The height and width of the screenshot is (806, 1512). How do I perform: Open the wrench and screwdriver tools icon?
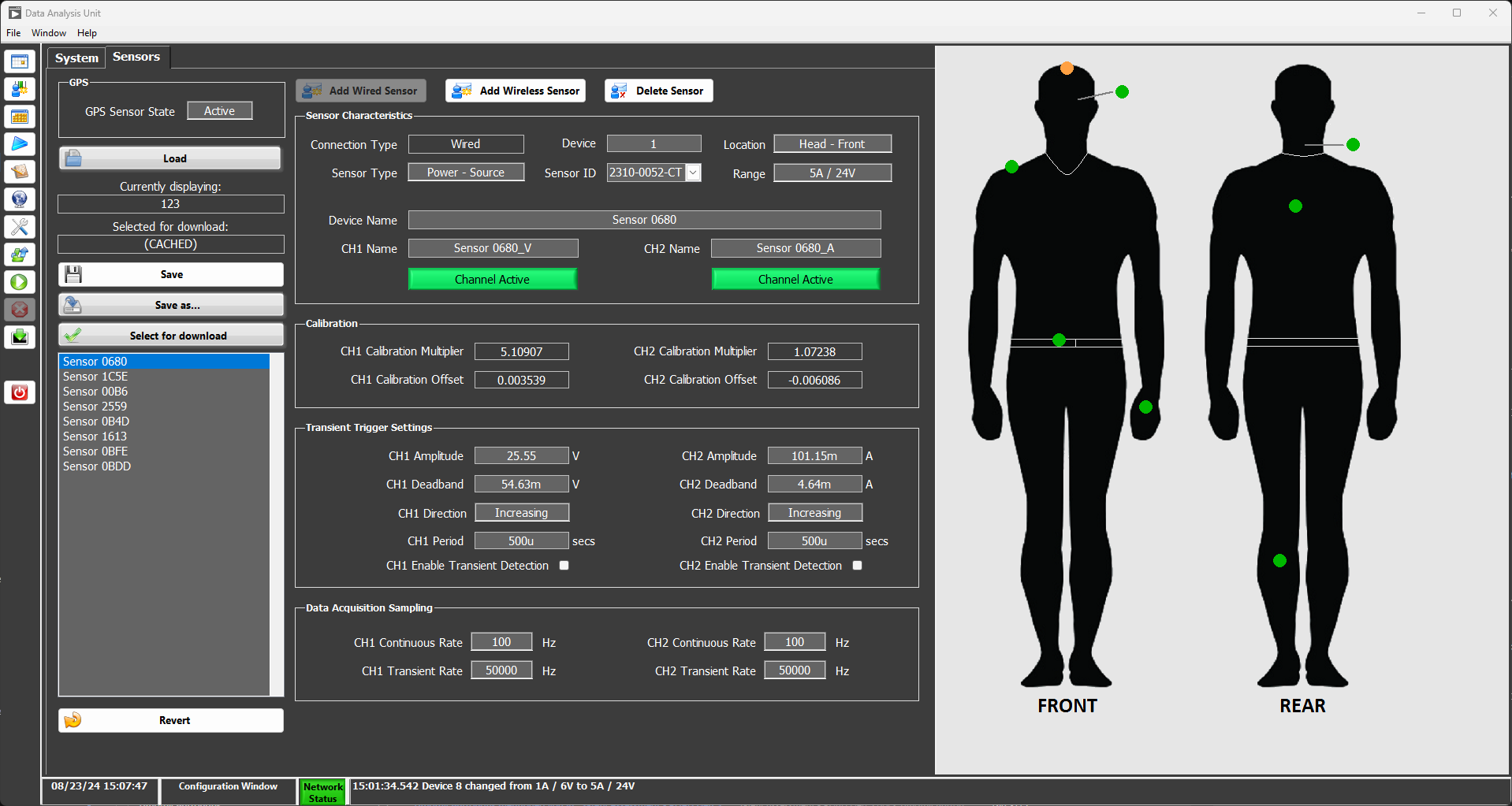[20, 227]
